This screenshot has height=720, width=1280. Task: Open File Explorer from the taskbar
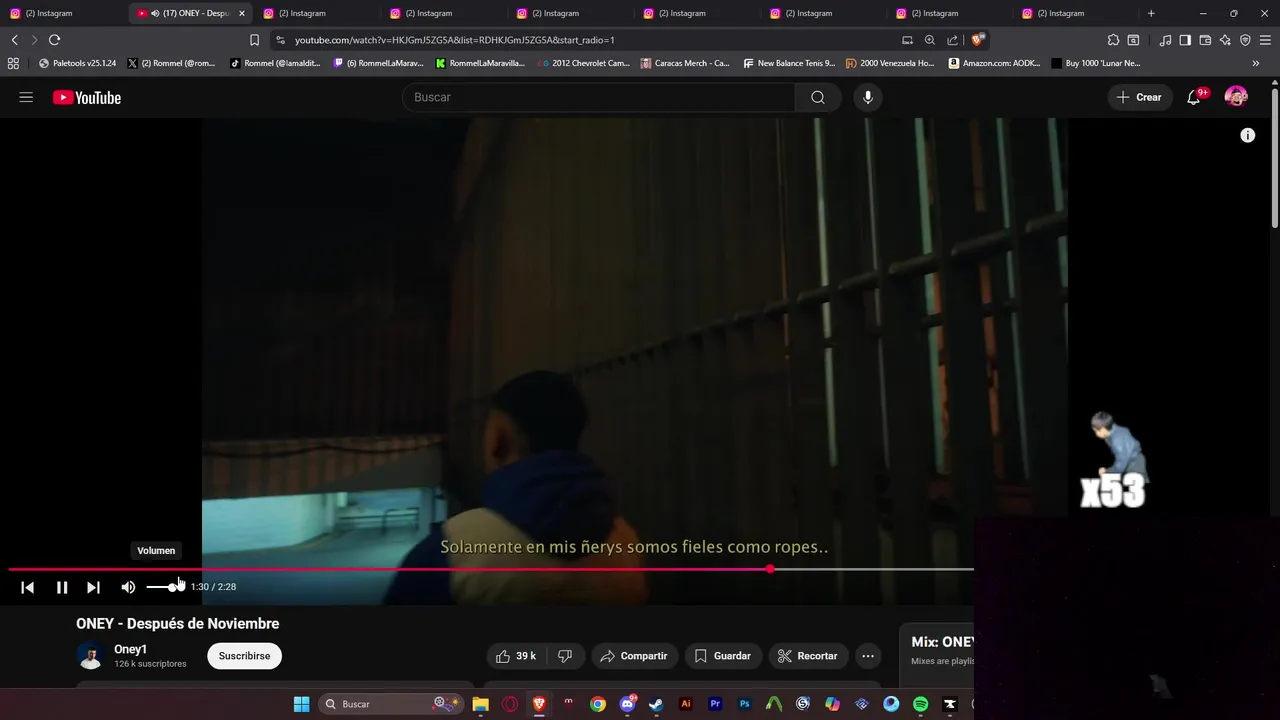(x=481, y=704)
